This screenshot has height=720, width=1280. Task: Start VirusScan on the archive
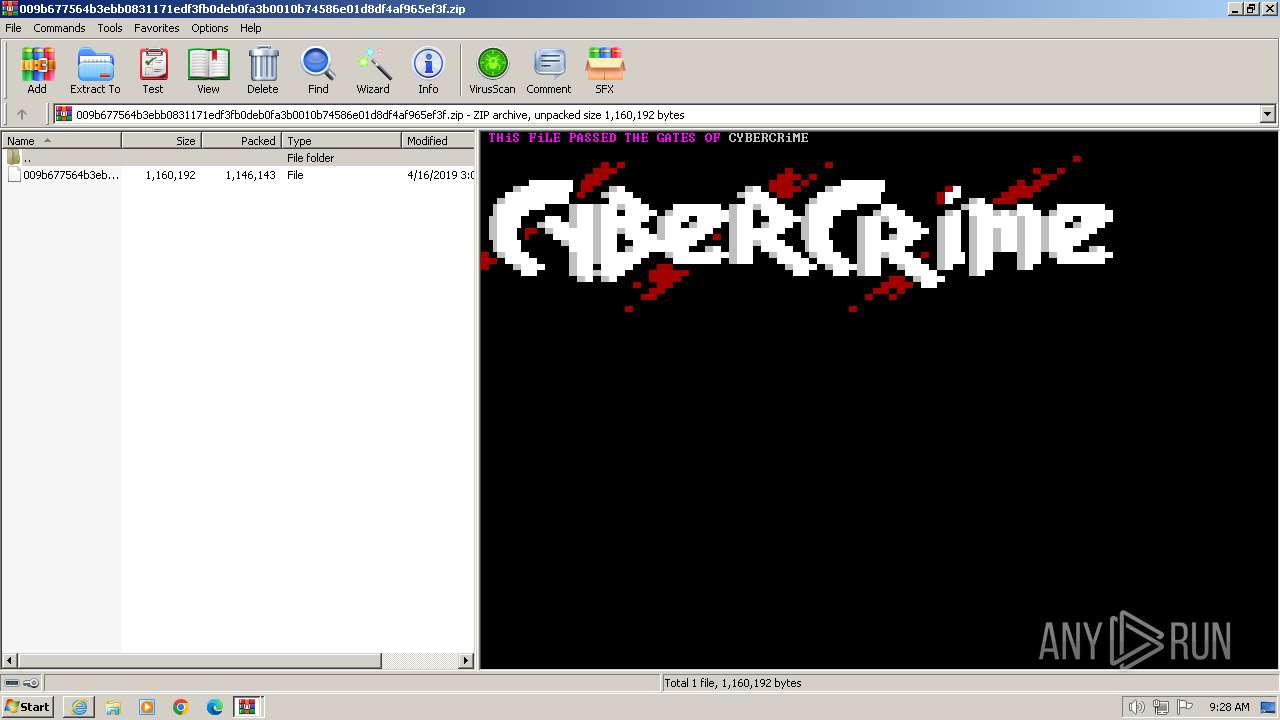coord(492,70)
